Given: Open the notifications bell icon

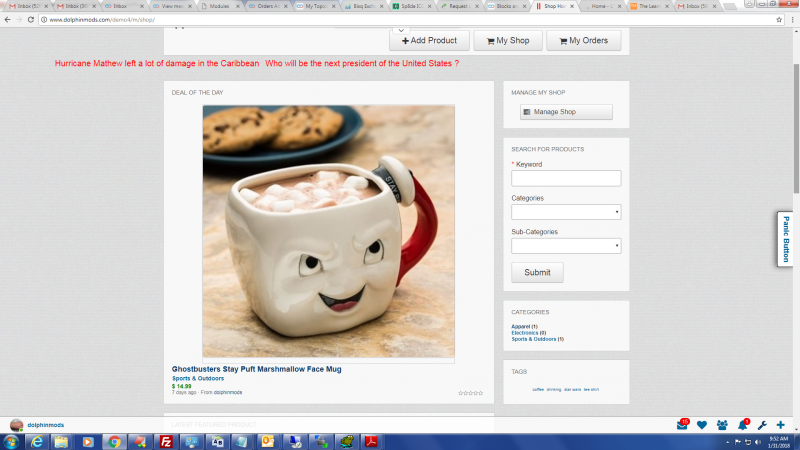Looking at the screenshot, I should (x=742, y=425).
